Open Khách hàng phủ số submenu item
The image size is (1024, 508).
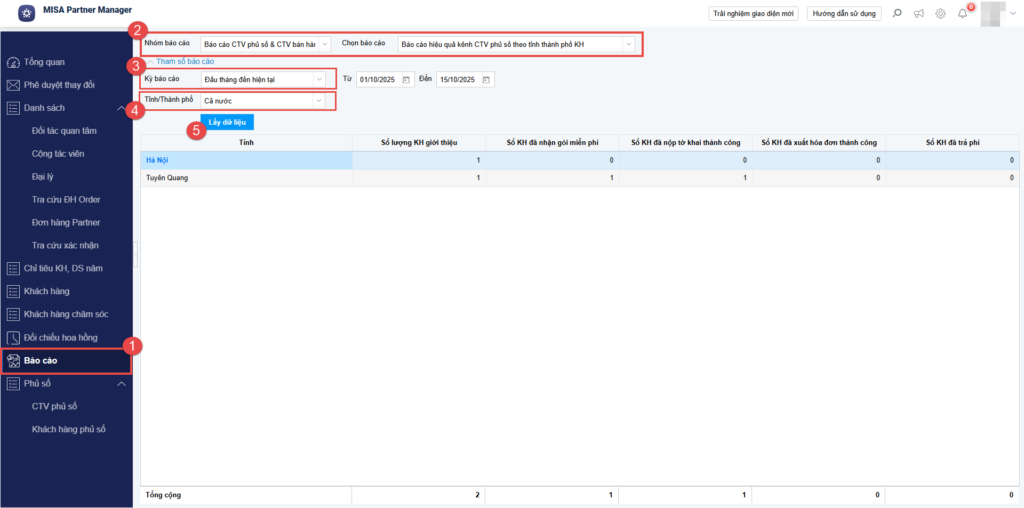[69, 429]
